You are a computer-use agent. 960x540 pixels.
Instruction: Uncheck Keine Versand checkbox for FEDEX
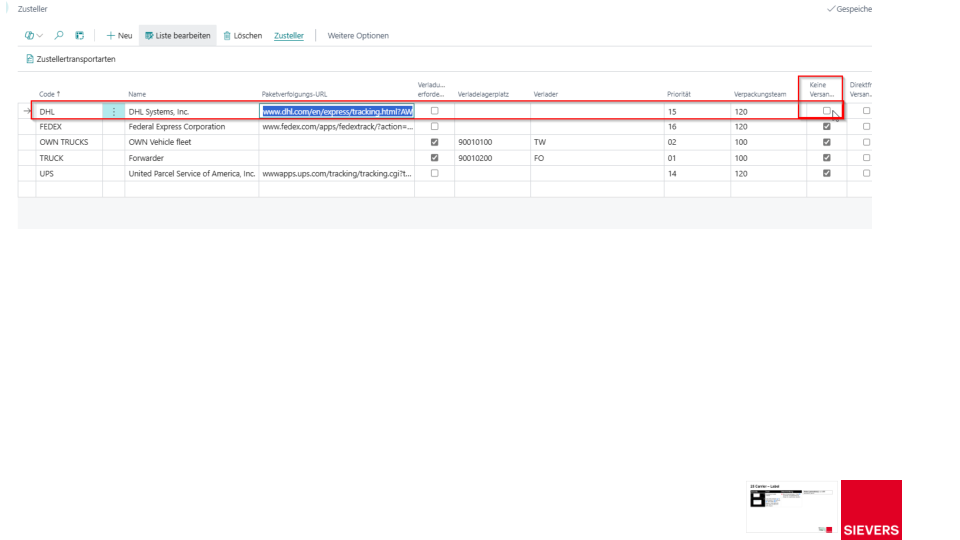[x=827, y=126]
